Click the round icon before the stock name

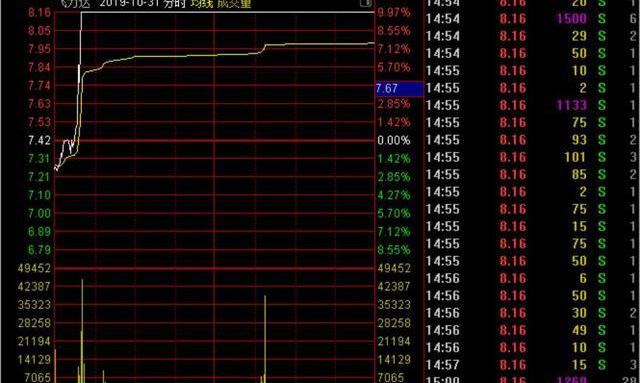64,4
